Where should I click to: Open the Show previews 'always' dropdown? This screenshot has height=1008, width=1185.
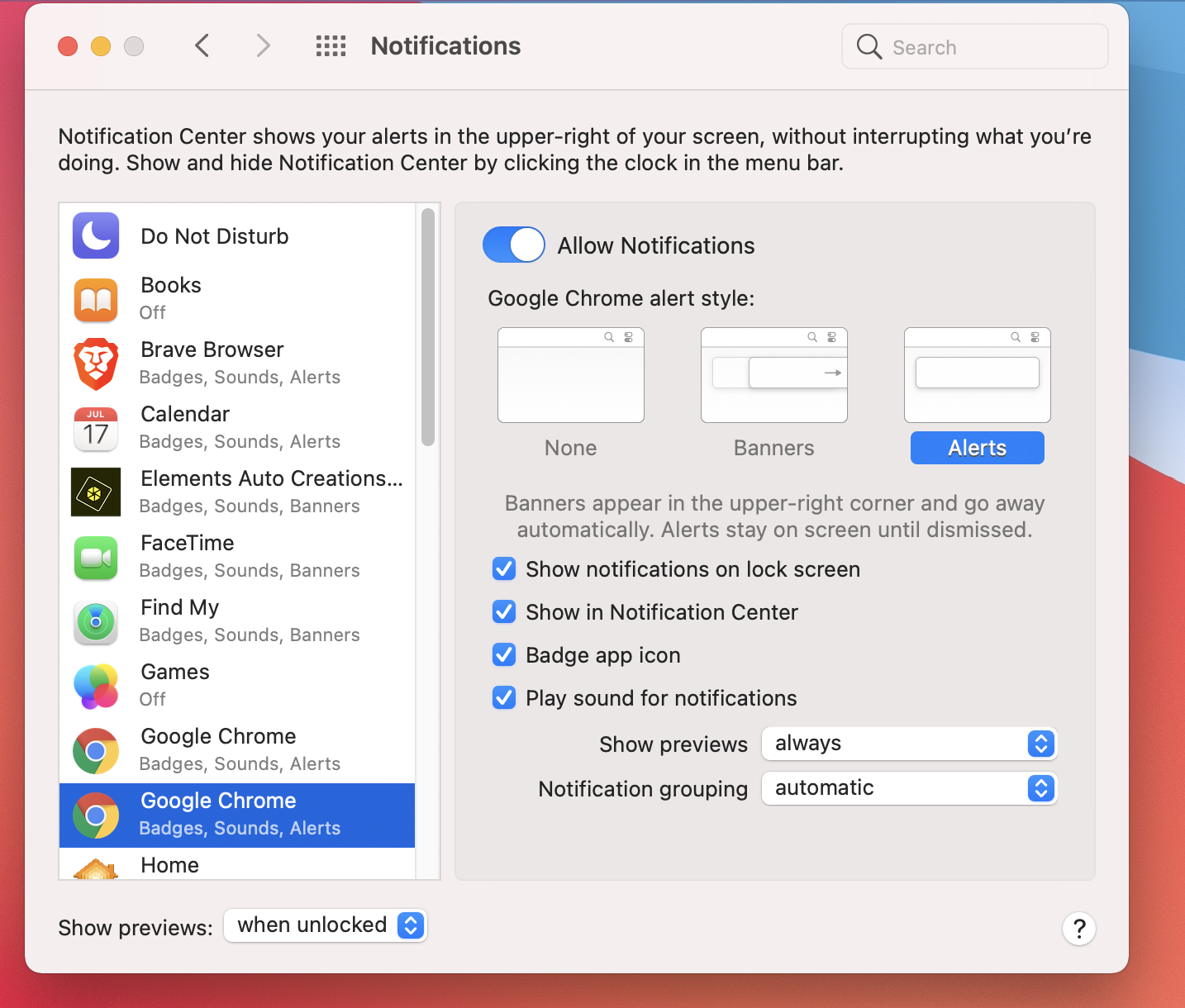(x=909, y=744)
